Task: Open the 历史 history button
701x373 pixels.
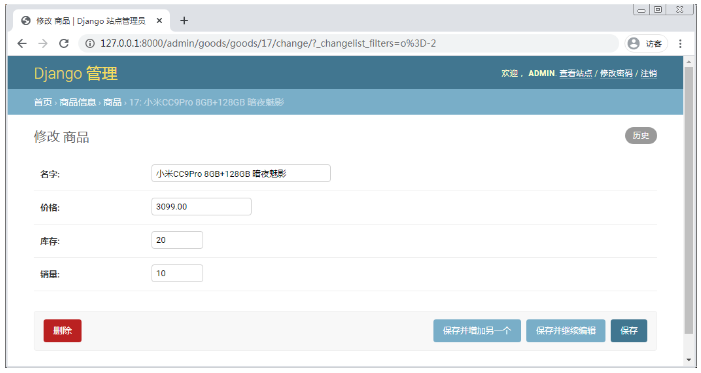Action: pos(641,136)
